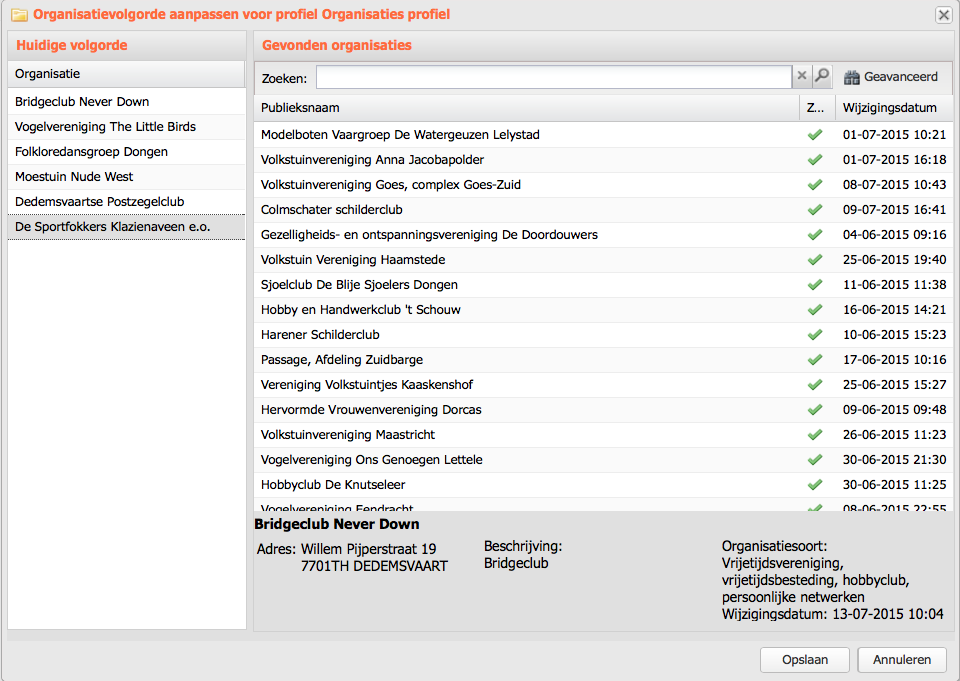The width and height of the screenshot is (960, 681).
Task: Click green checkmark in Goes-Zuid row
Action: tap(815, 185)
